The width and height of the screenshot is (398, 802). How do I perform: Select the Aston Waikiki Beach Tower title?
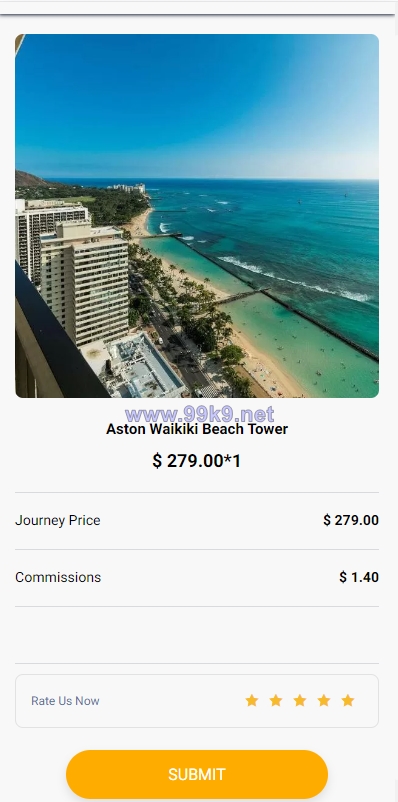pos(197,429)
